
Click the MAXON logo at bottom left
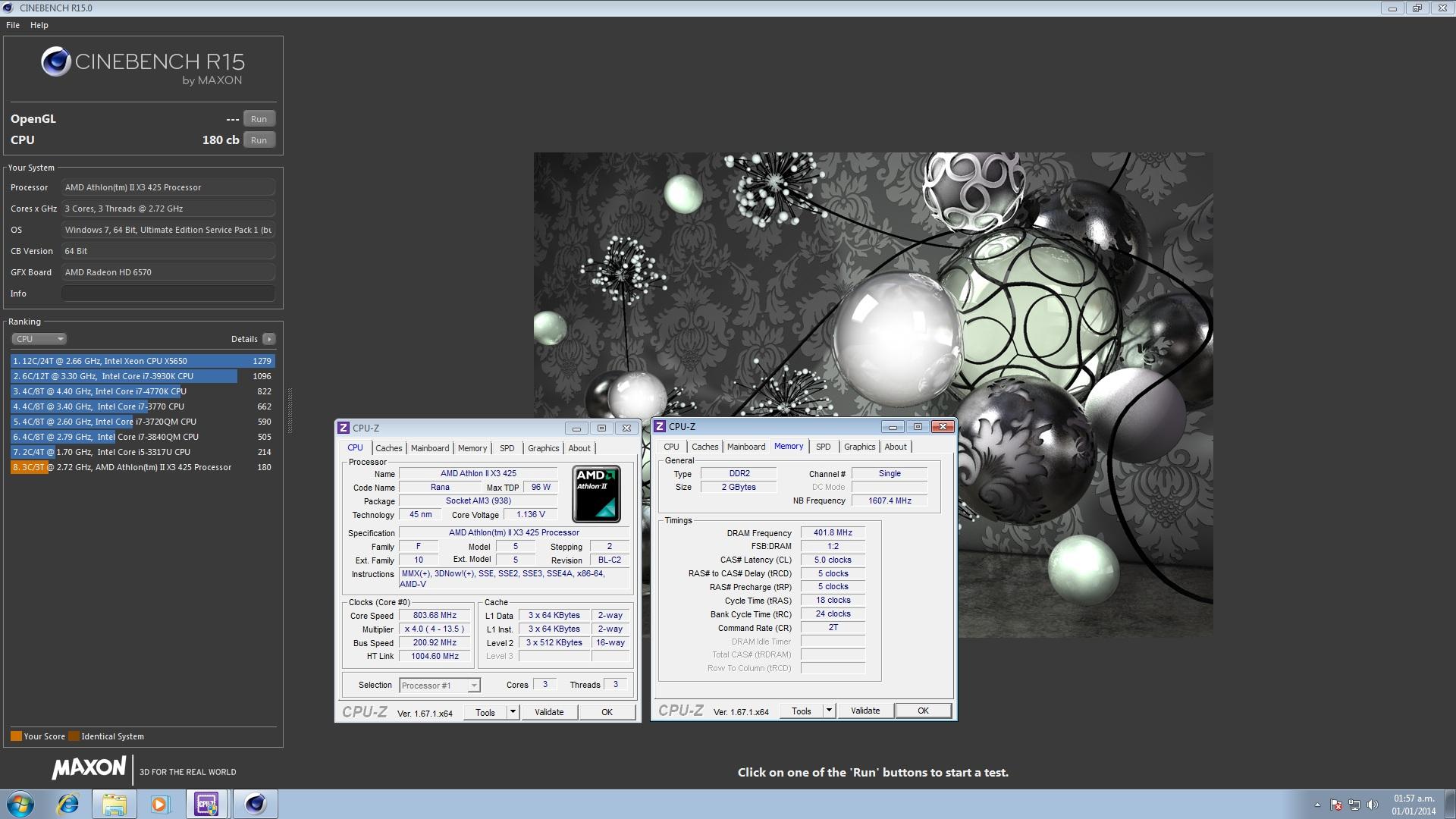tap(89, 768)
